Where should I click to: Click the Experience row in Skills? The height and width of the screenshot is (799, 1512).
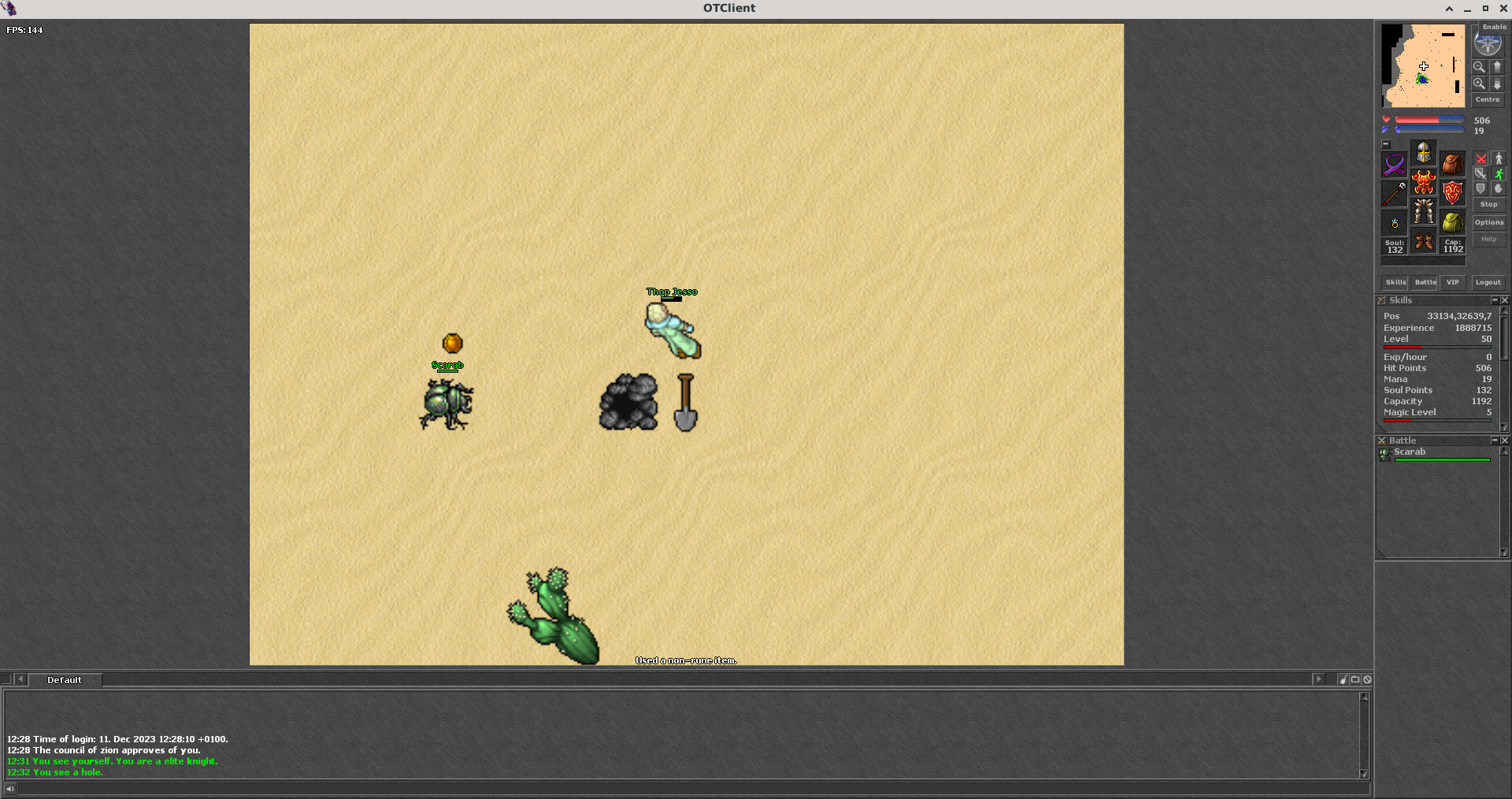[x=1437, y=328]
